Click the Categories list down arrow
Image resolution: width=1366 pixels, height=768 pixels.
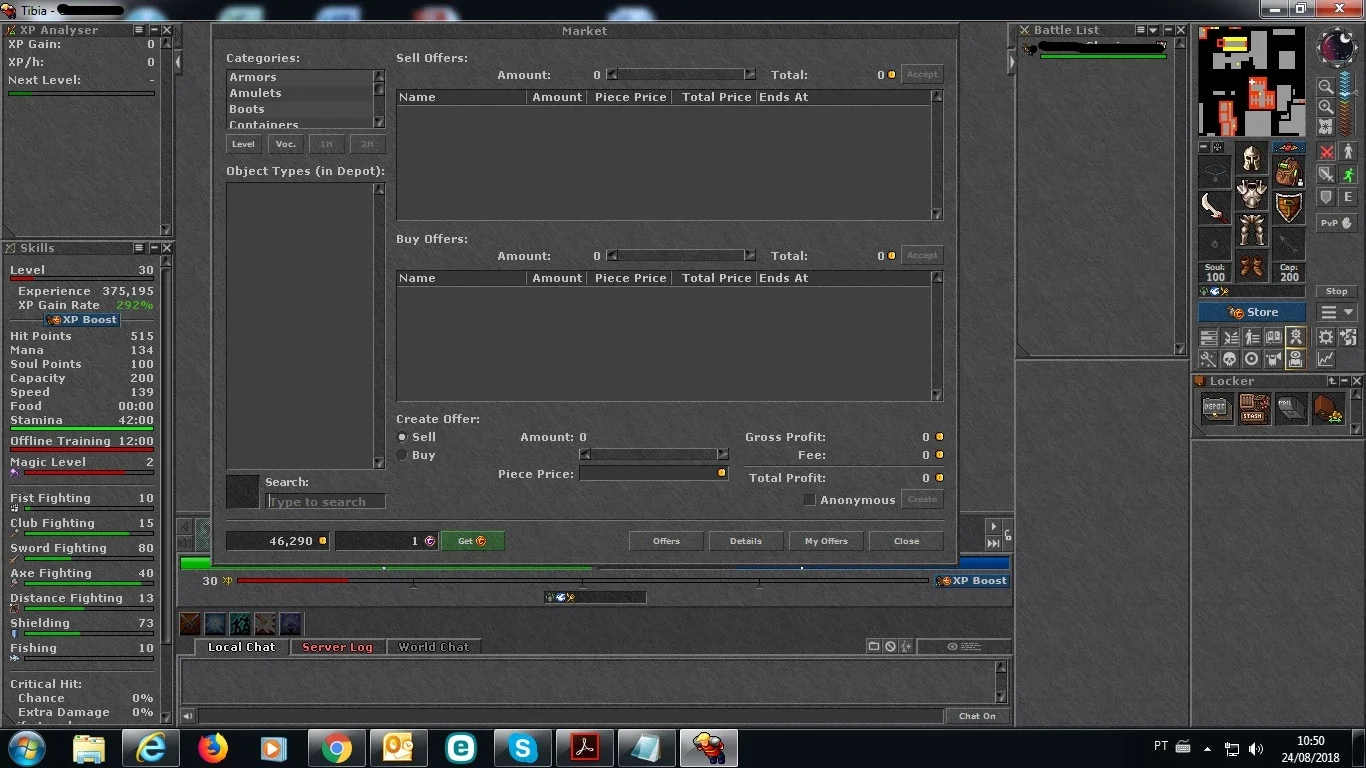point(379,122)
